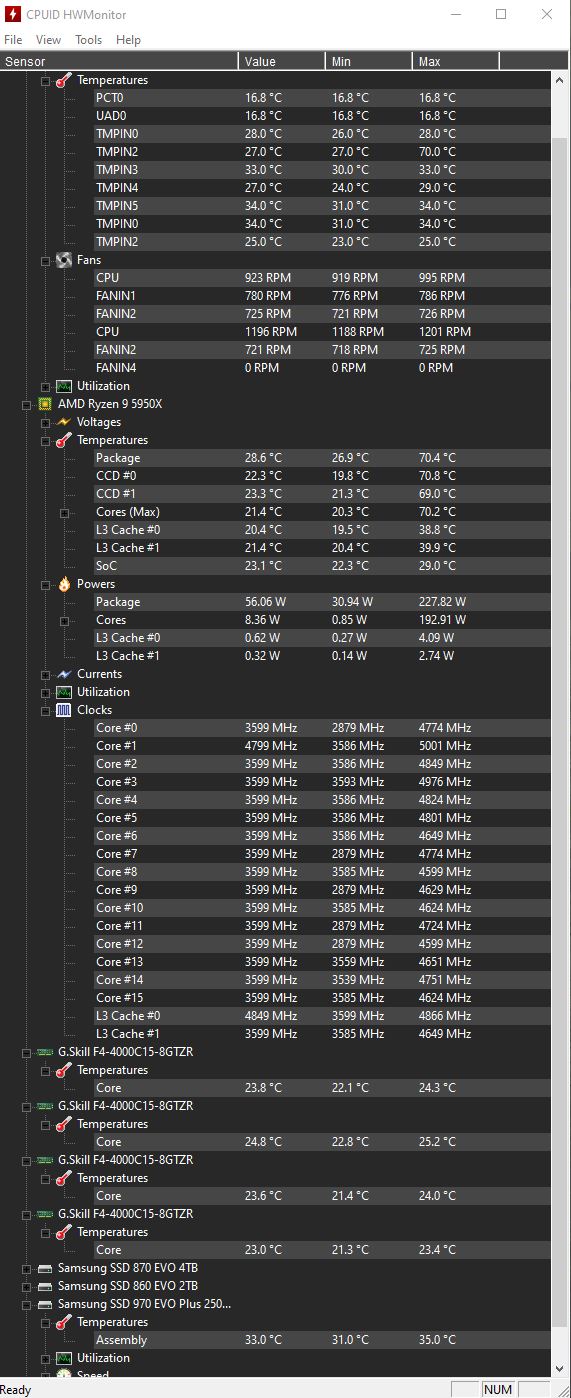Click the Fans group fan icon
The height and width of the screenshot is (1398, 571).
click(64, 260)
